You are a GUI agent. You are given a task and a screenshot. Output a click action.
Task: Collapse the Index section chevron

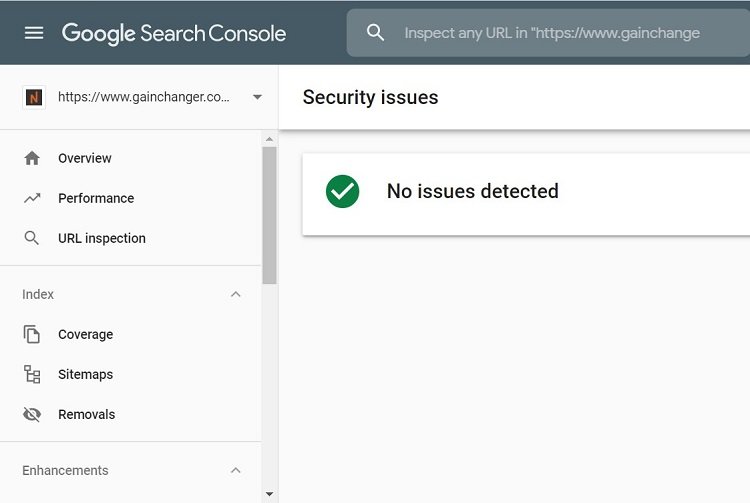pyautogui.click(x=236, y=295)
